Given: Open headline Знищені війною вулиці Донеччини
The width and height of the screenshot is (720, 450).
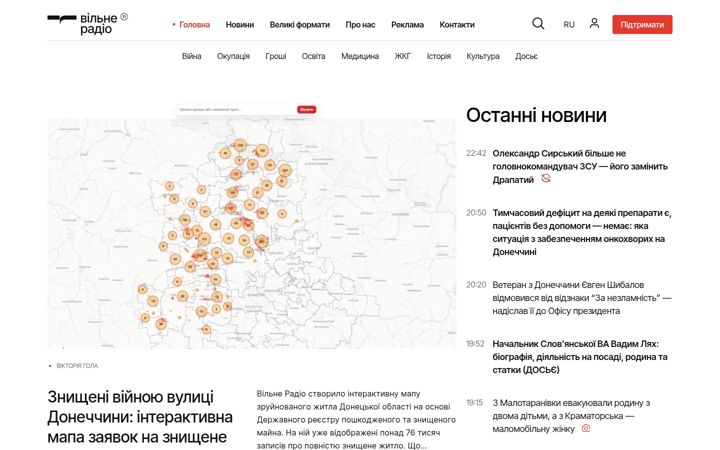Looking at the screenshot, I should [140, 416].
